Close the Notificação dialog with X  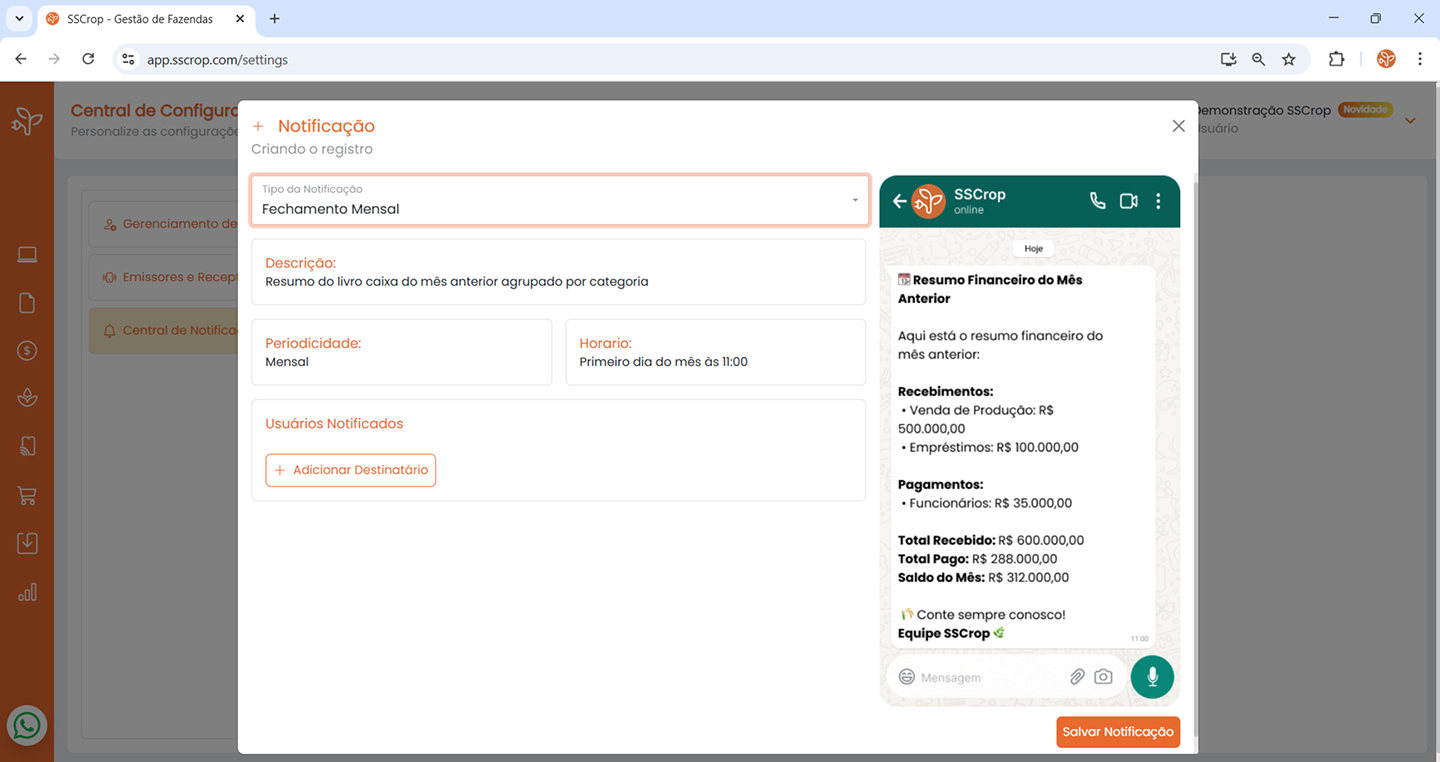click(x=1178, y=126)
